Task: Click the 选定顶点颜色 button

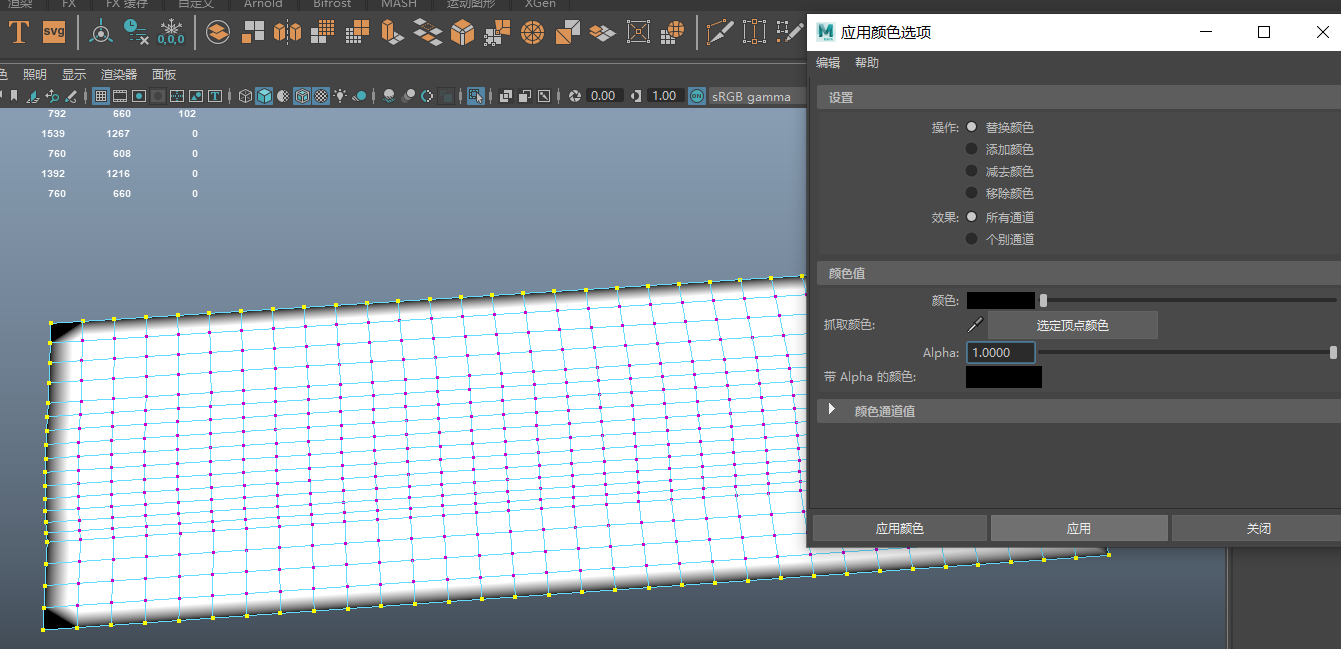Action: pos(1073,325)
